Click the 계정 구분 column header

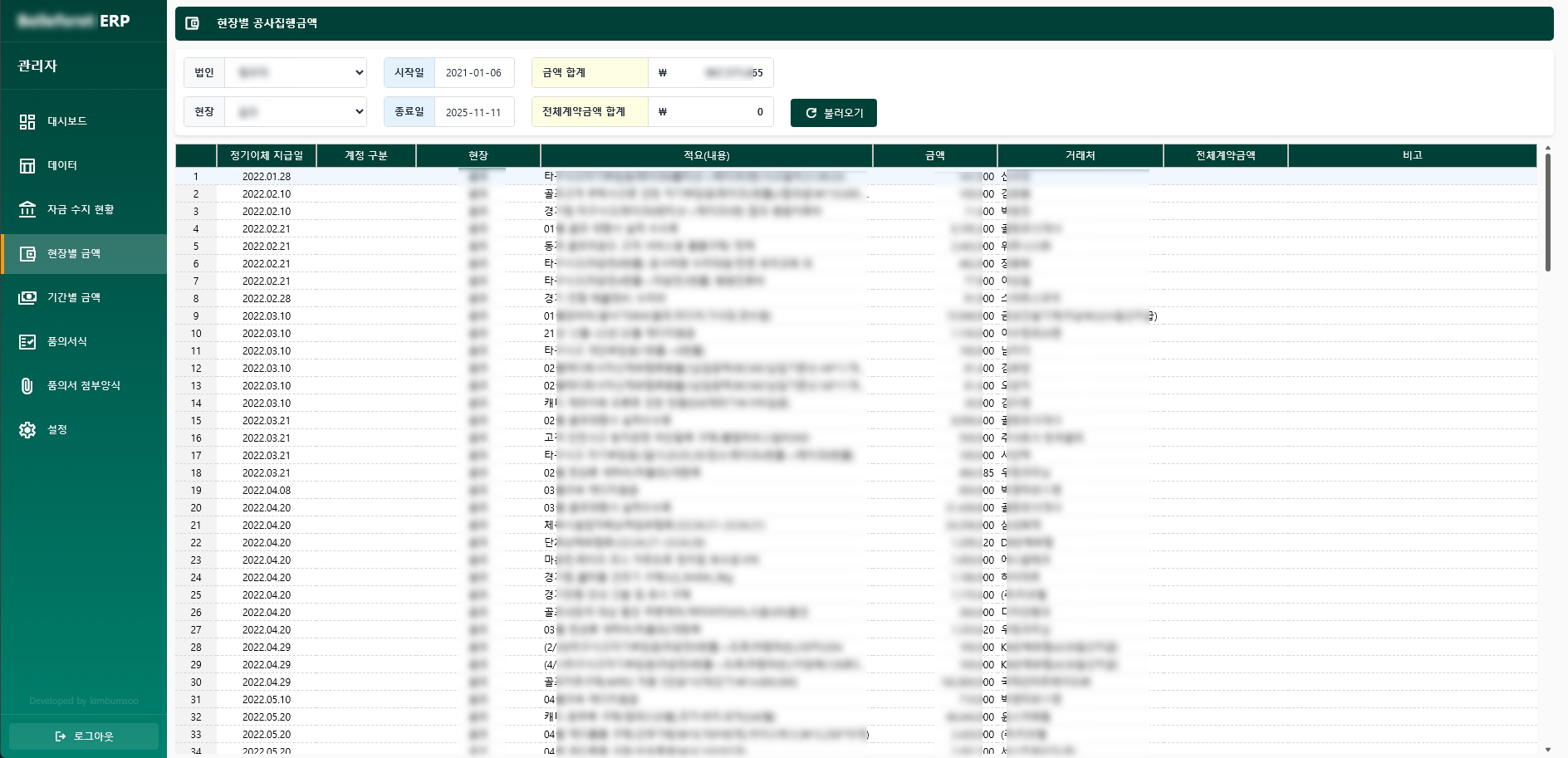click(366, 155)
